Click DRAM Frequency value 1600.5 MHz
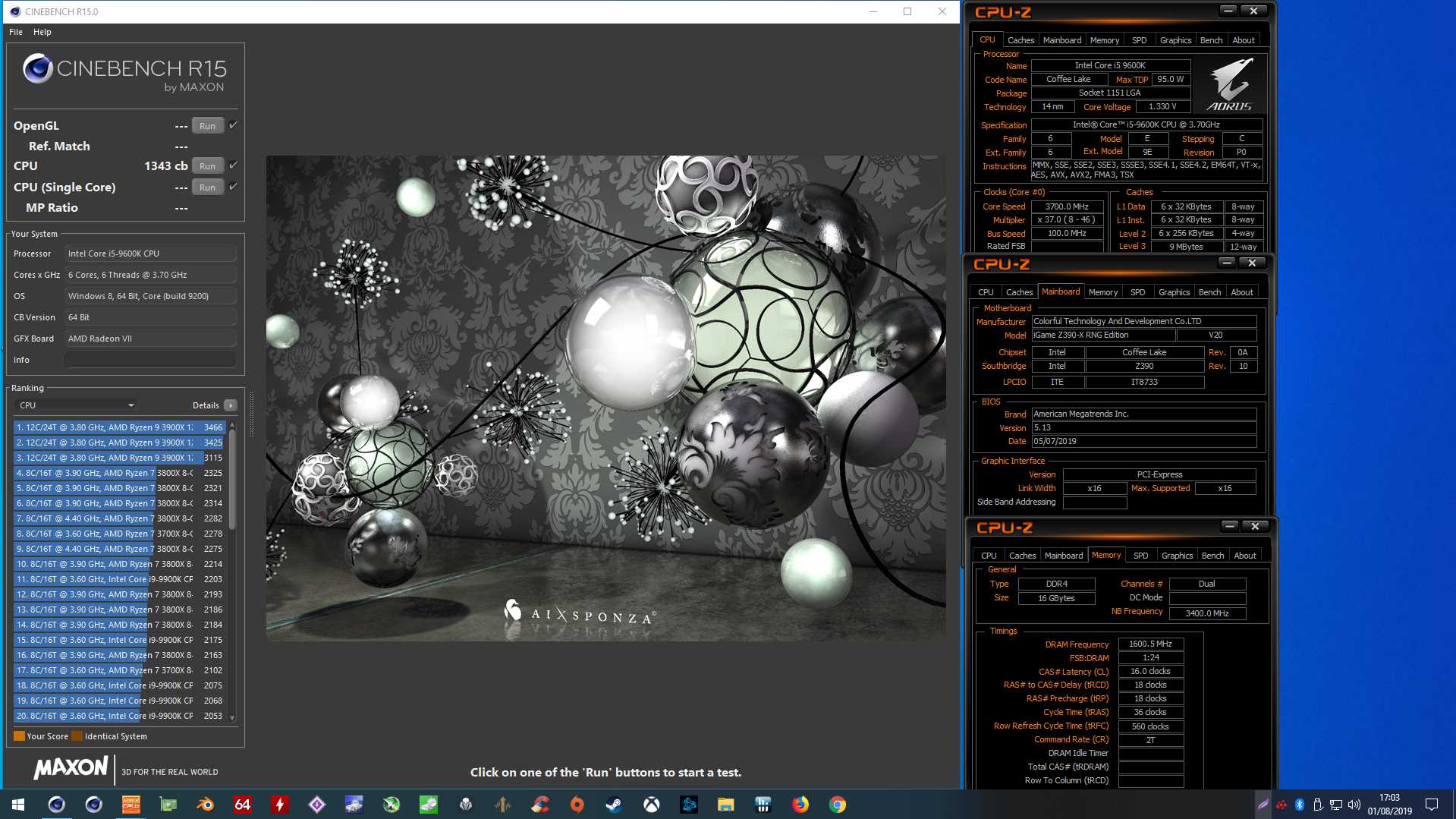 click(1150, 644)
